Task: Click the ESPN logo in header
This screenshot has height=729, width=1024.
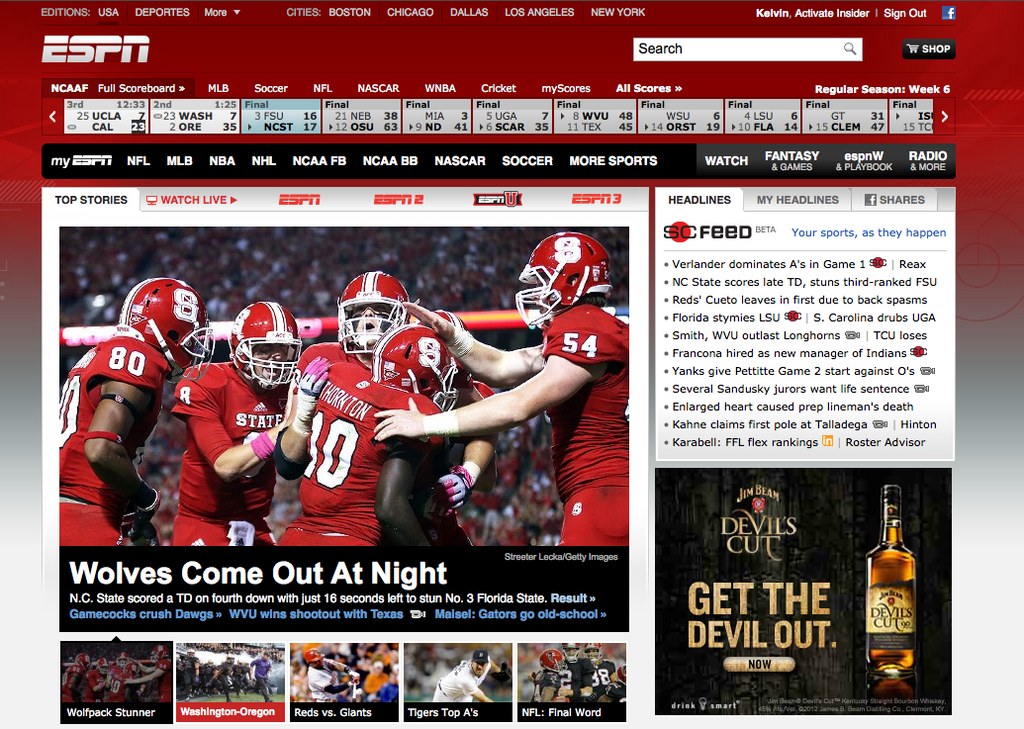Action: [96, 49]
